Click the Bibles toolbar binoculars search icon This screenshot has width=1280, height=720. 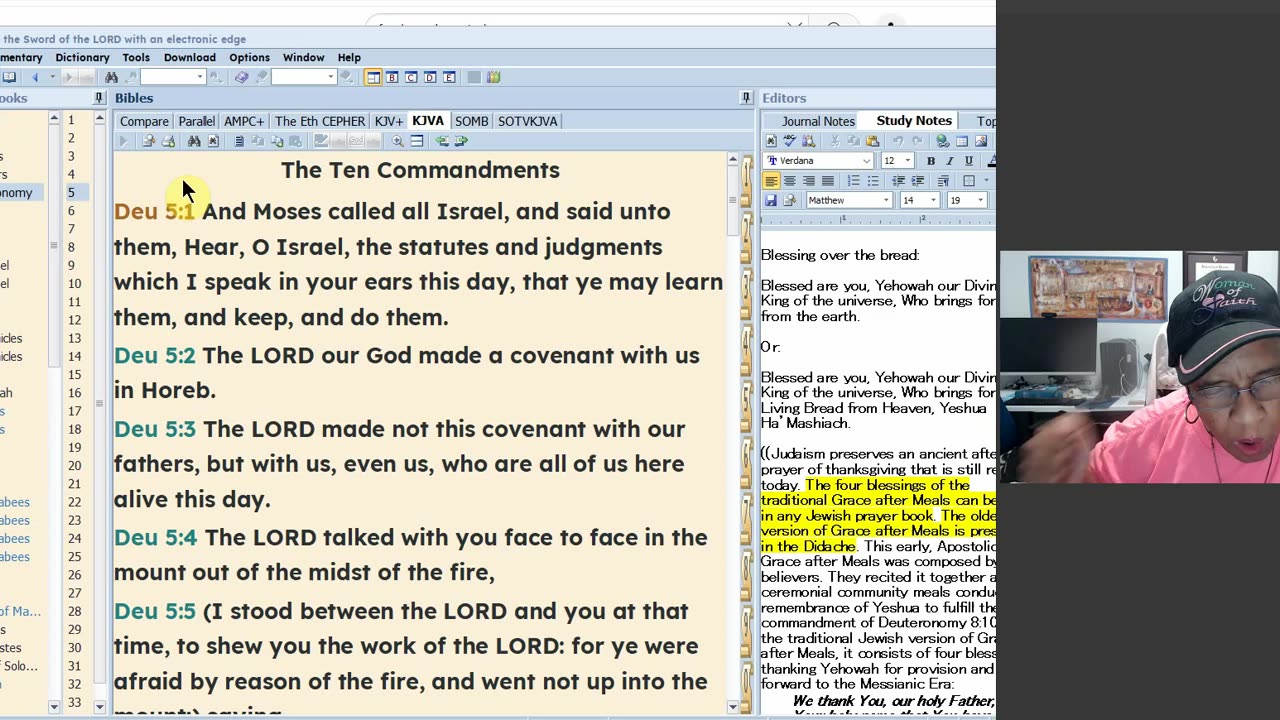pos(194,141)
